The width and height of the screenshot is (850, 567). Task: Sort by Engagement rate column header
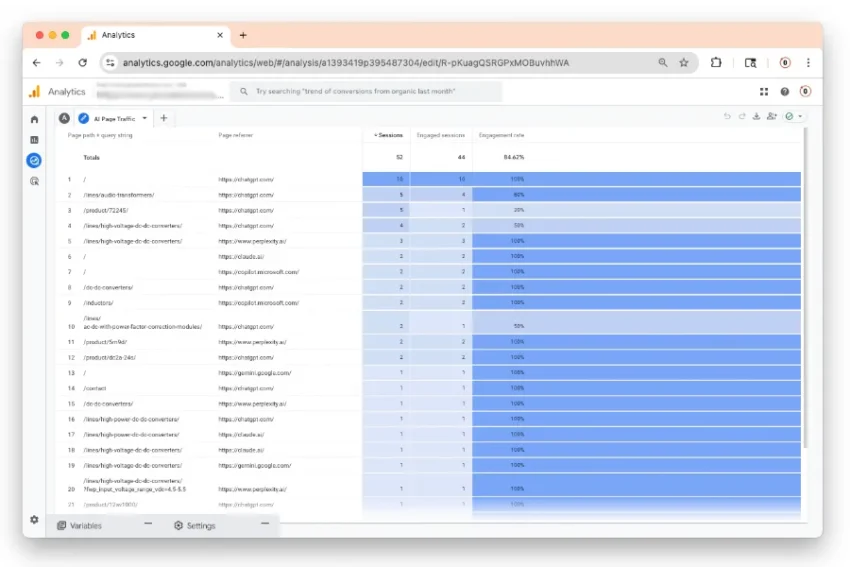[x=501, y=135]
